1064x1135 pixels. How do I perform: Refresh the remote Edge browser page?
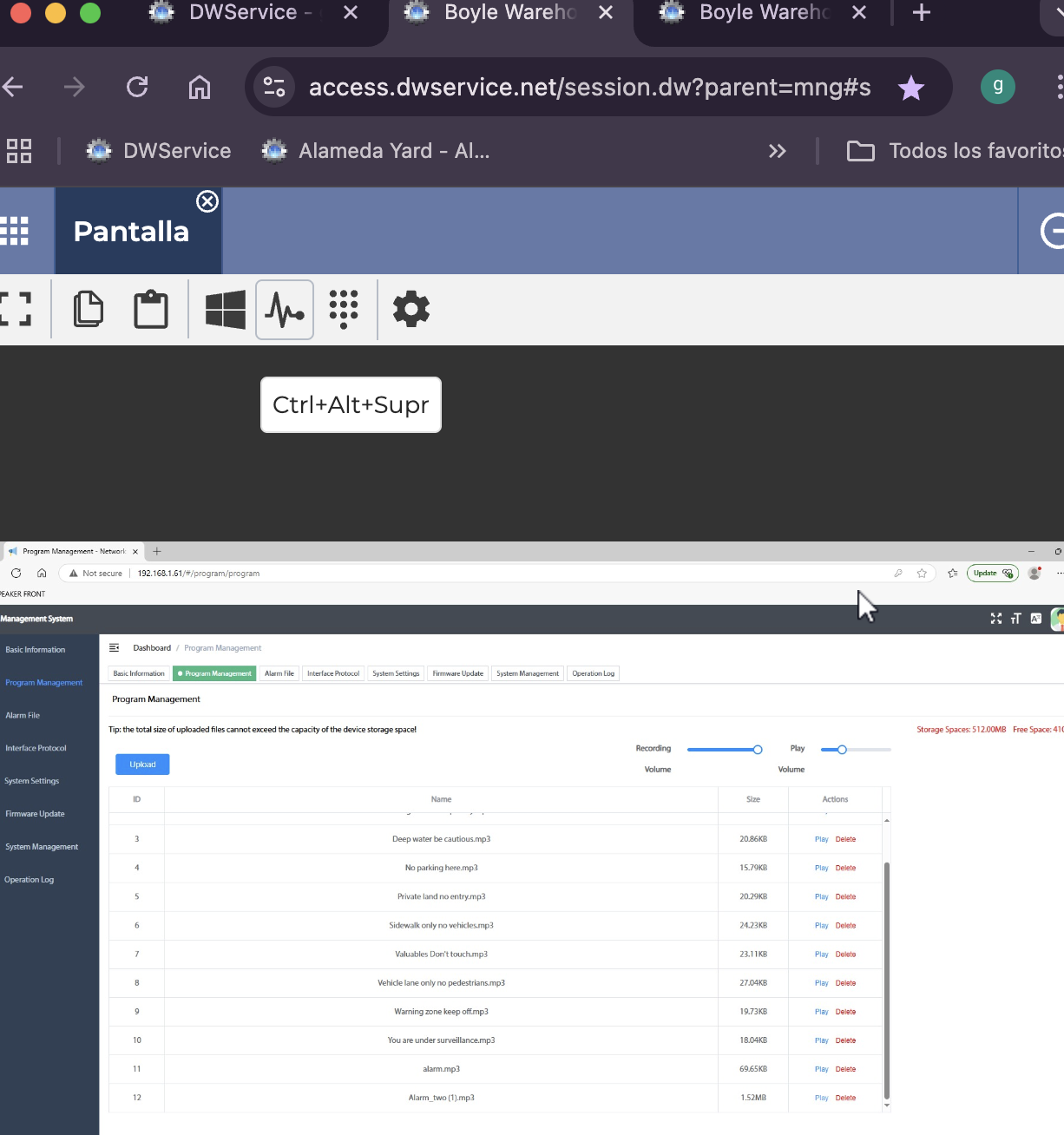[x=16, y=573]
